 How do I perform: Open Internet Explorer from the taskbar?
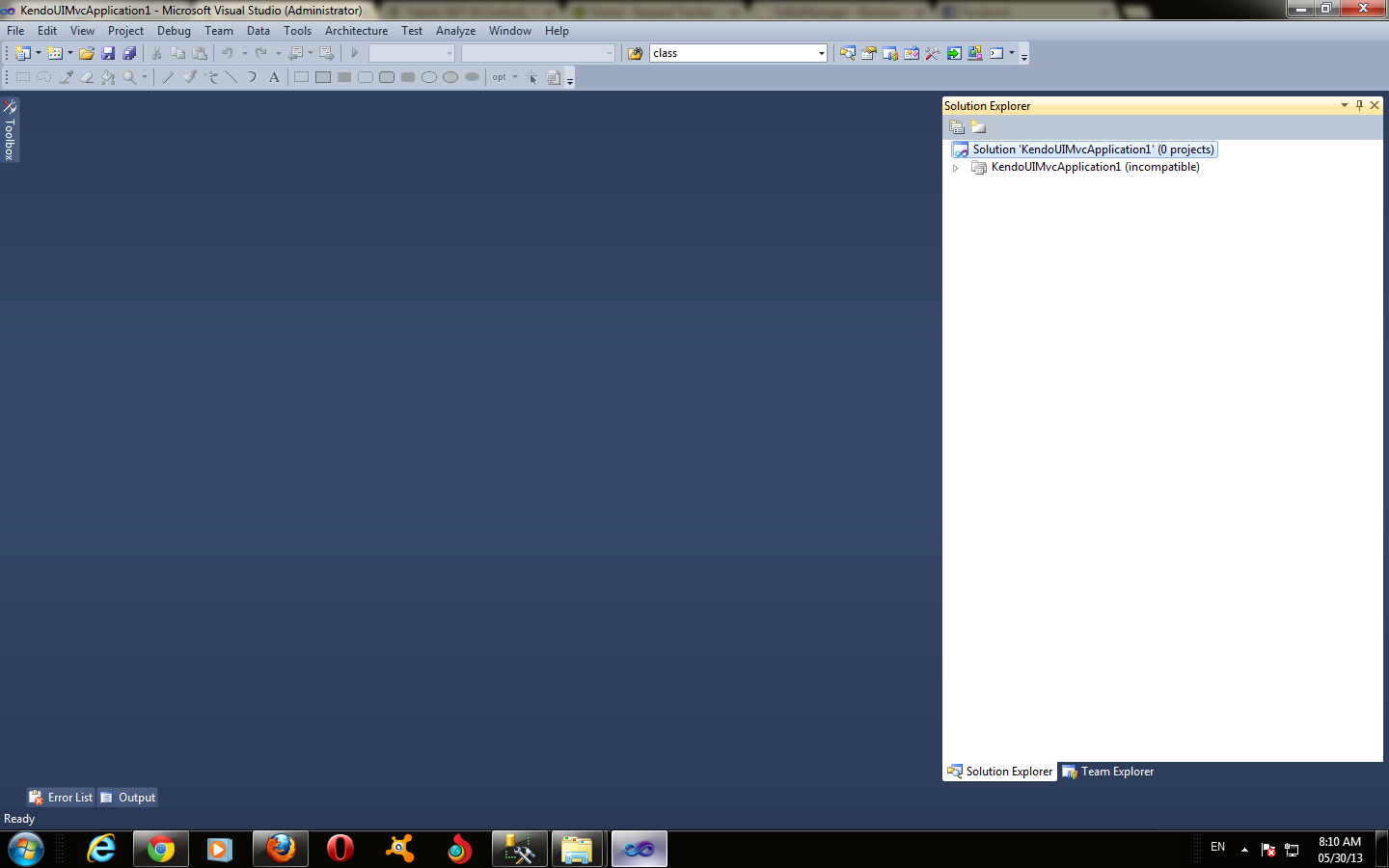101,849
